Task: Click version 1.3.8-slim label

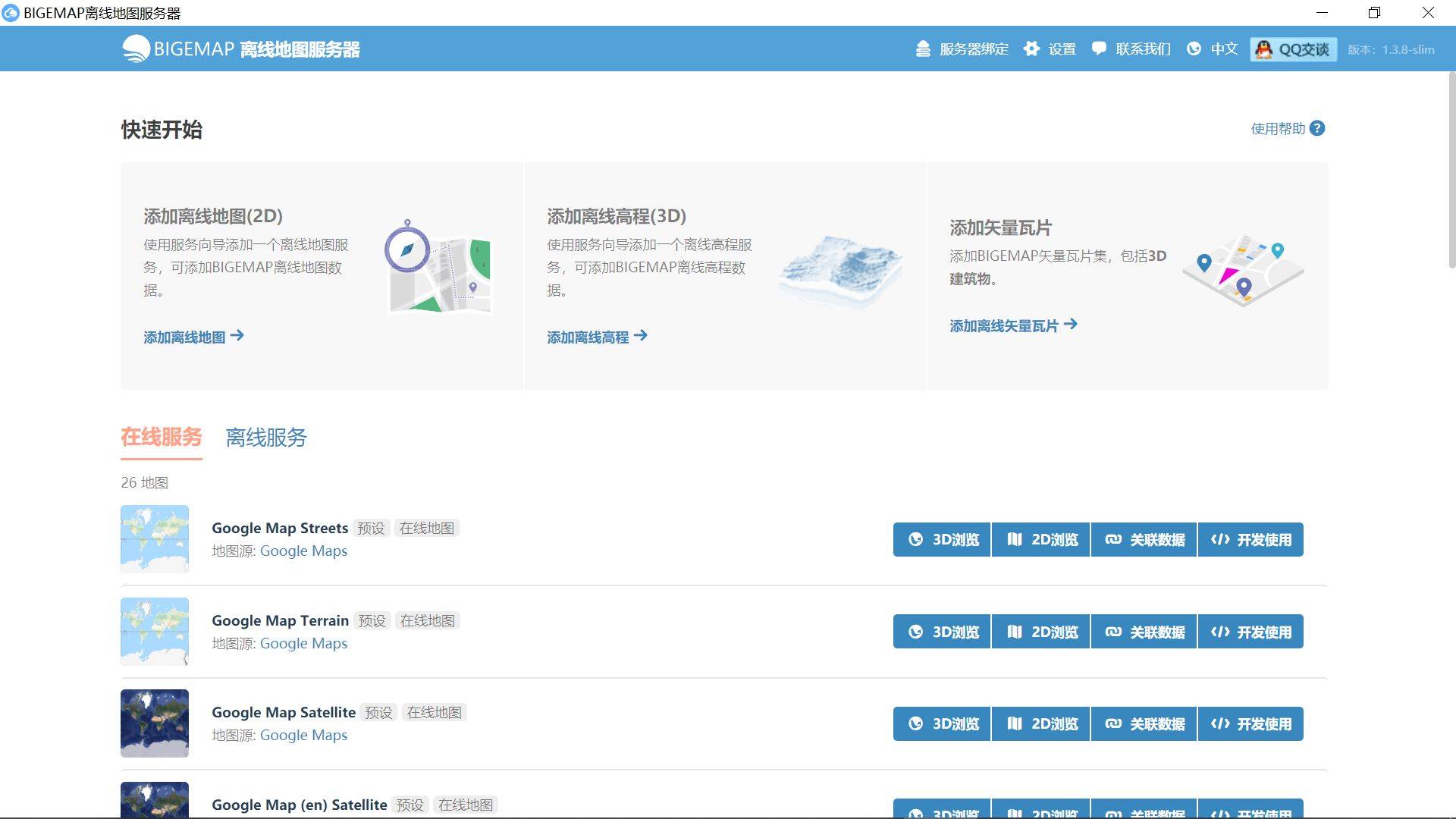Action: (1391, 50)
